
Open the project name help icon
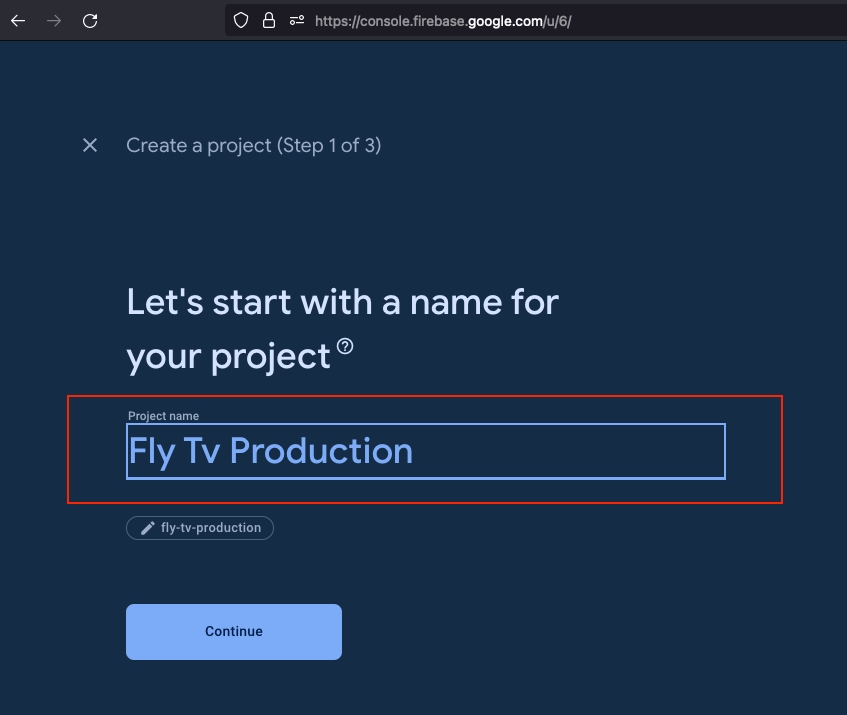[345, 346]
